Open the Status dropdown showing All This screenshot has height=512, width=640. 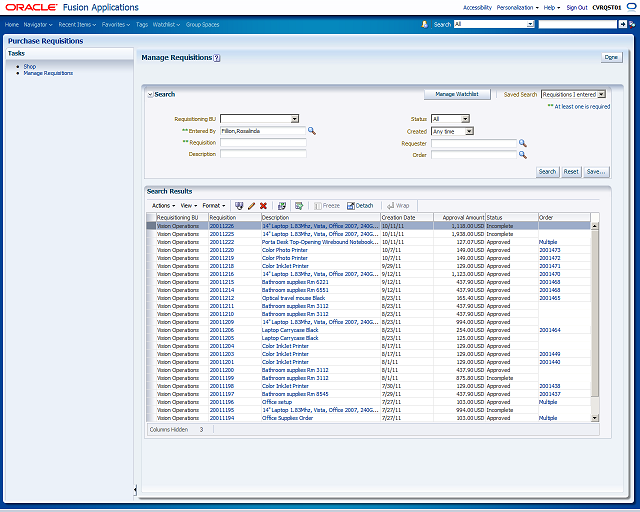click(465, 119)
